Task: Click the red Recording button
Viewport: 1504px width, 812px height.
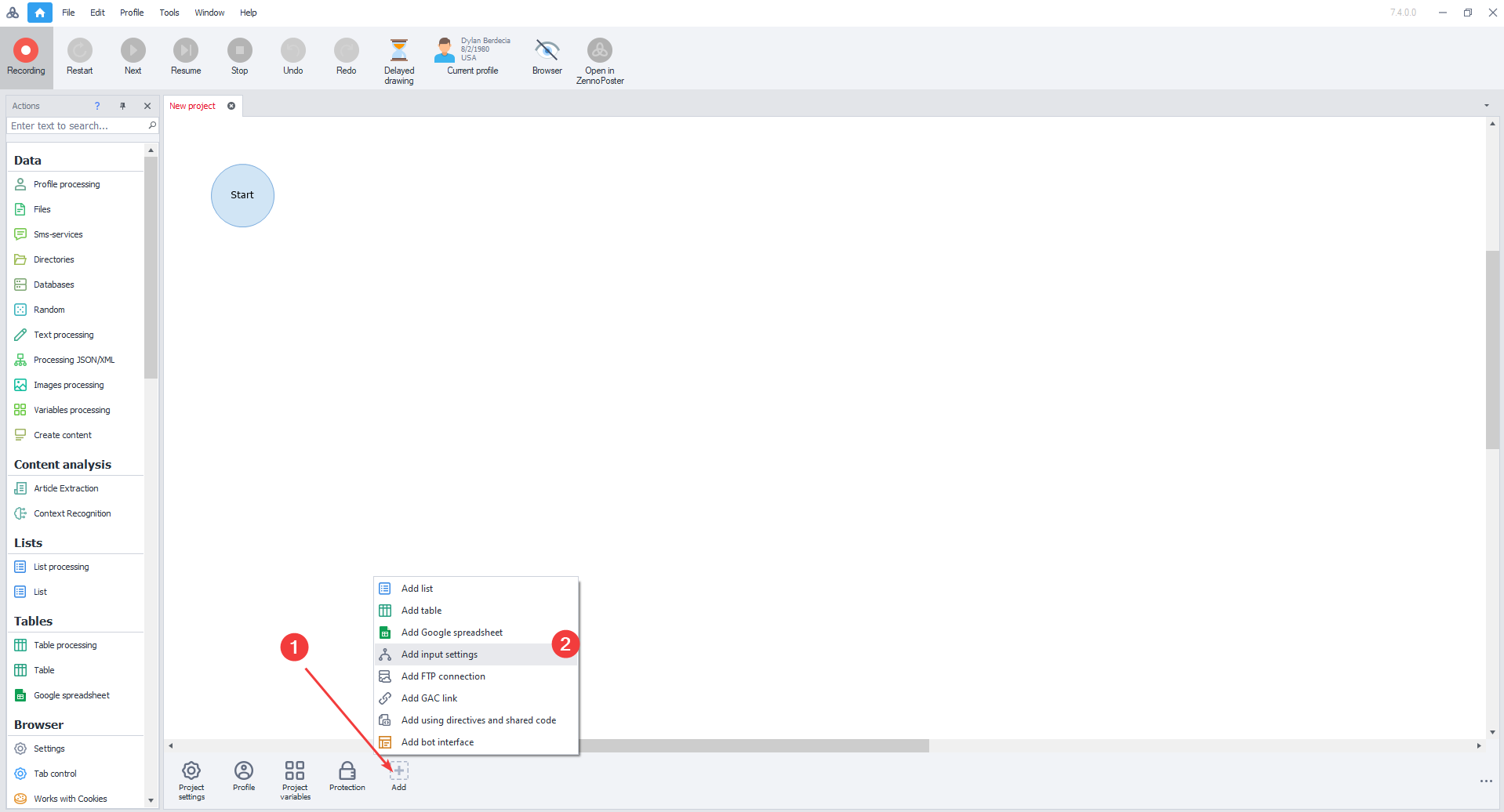Action: [26, 52]
